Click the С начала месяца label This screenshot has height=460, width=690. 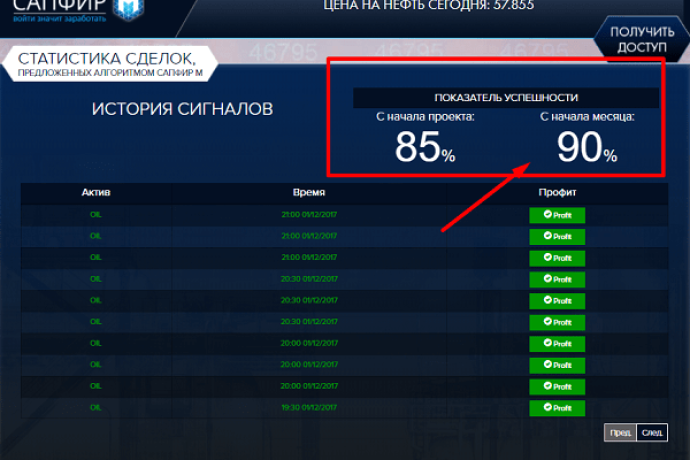point(587,117)
